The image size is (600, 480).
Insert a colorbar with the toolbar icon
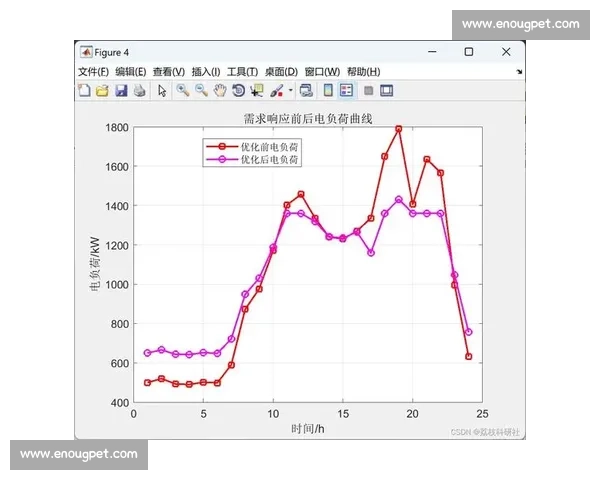point(328,90)
